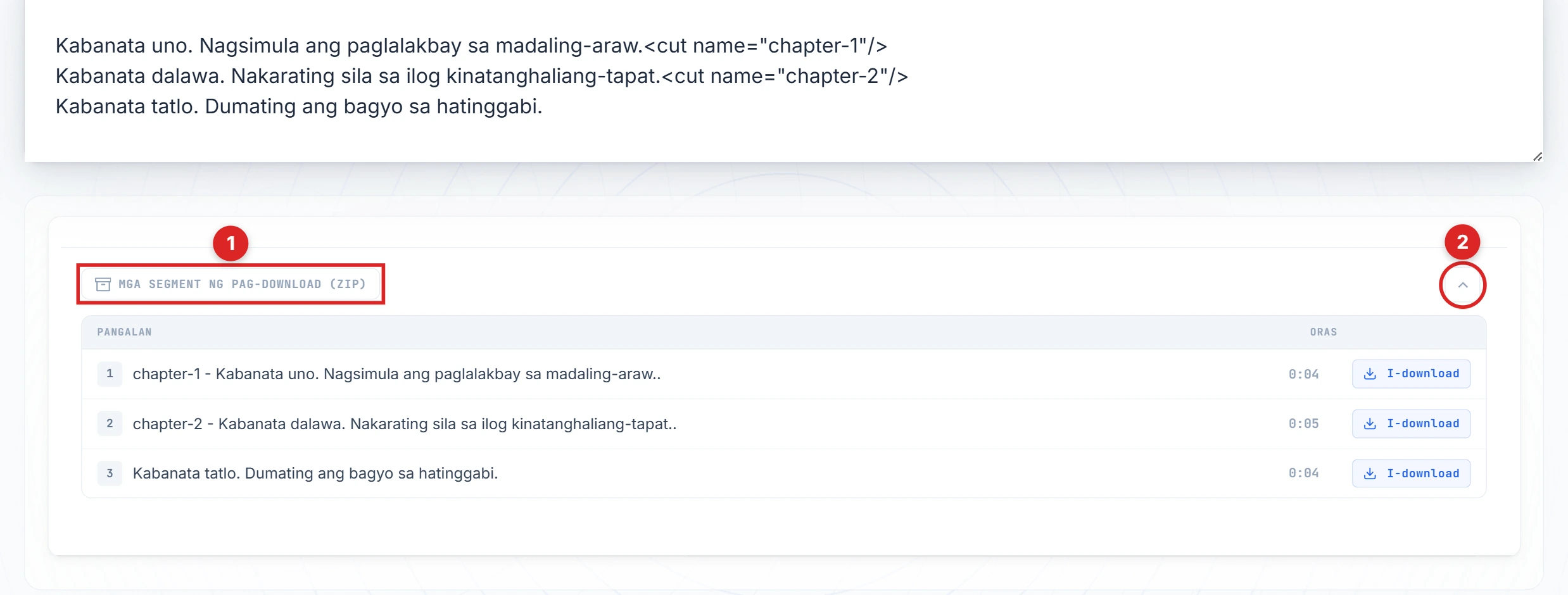1568x595 pixels.
Task: Click the 0:05 duration of chapter-2
Action: click(1303, 423)
